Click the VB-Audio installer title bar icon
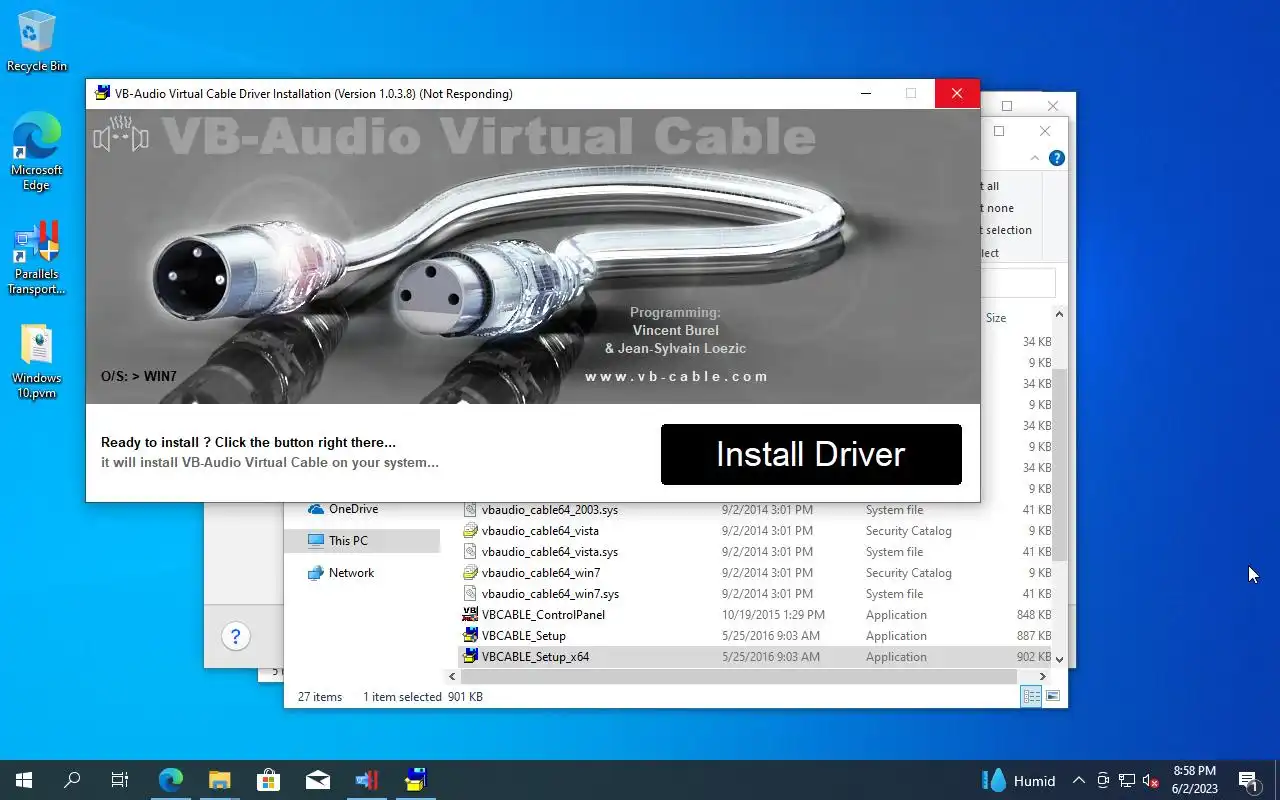The height and width of the screenshot is (800, 1280). tap(102, 93)
